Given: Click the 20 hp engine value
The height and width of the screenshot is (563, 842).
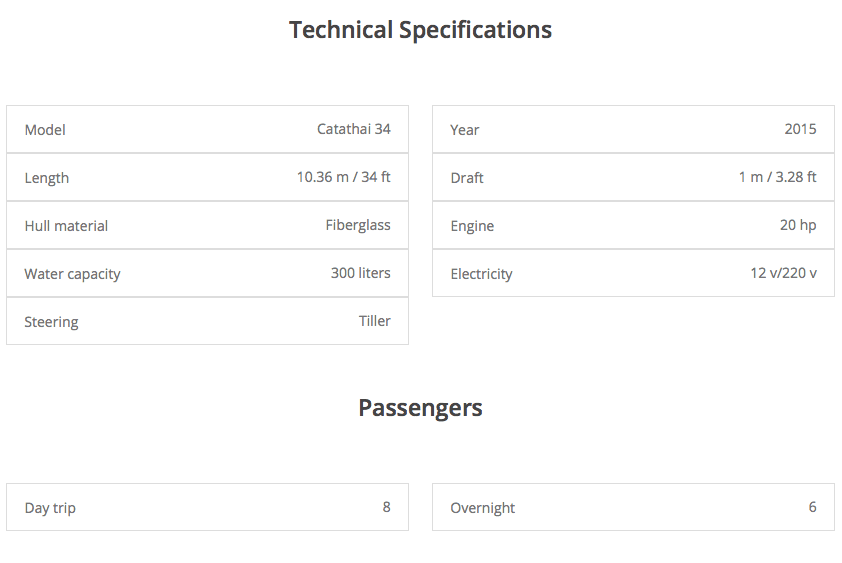Looking at the screenshot, I should (798, 225).
